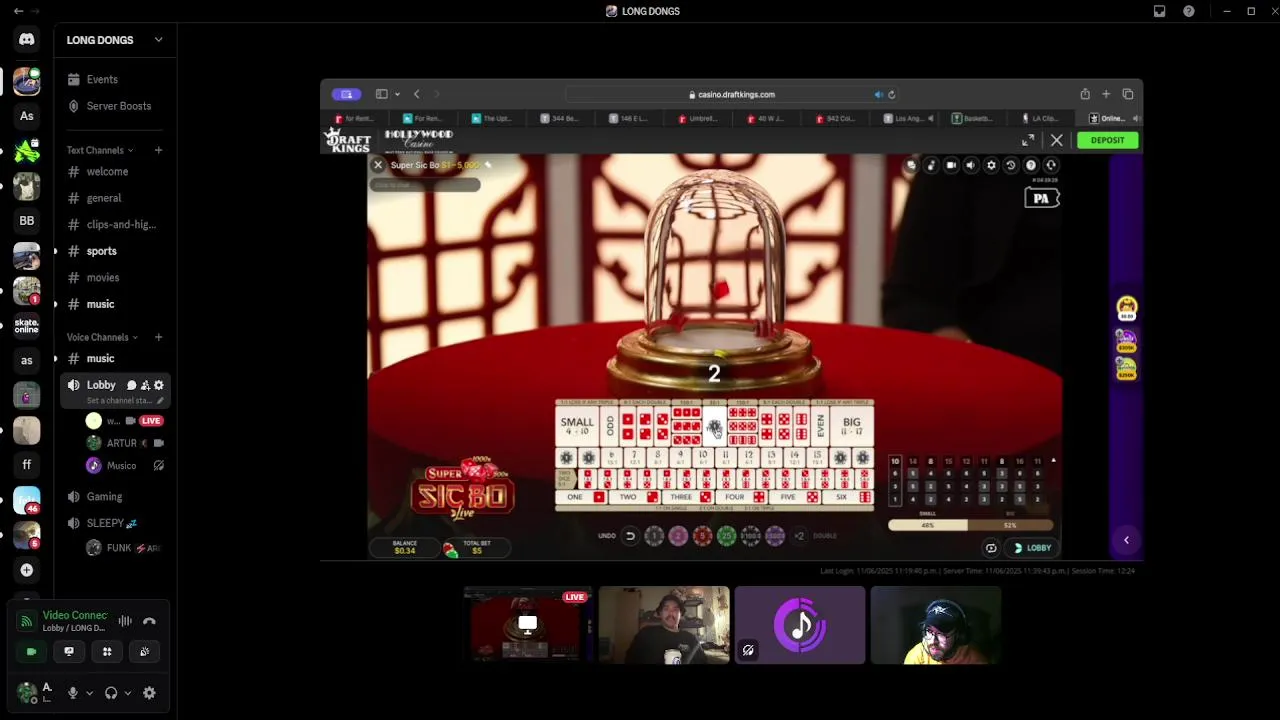Switch to the 'The Upt...' browser tab
Image resolution: width=1280 pixels, height=720 pixels.
[492, 118]
